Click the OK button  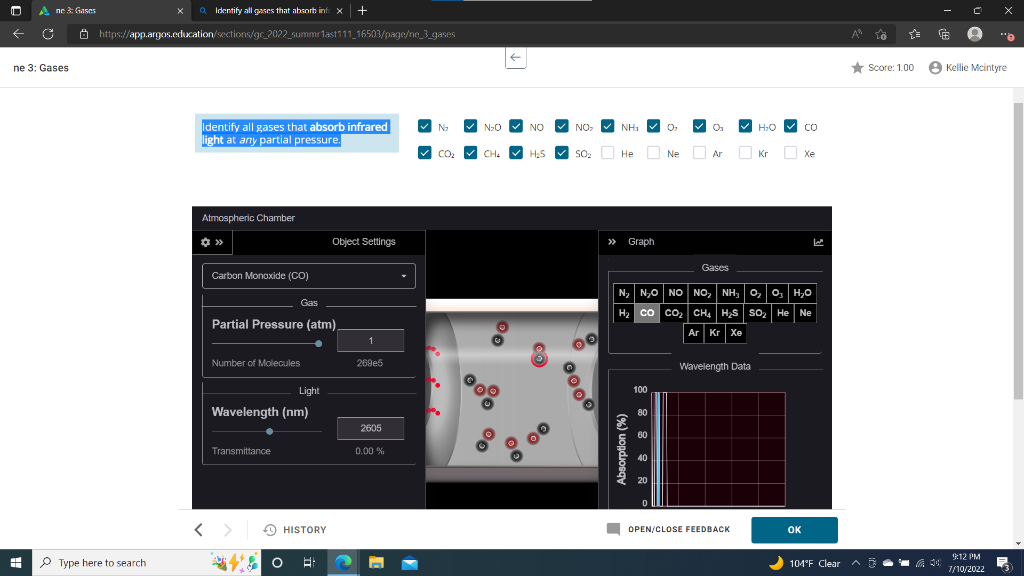click(794, 530)
